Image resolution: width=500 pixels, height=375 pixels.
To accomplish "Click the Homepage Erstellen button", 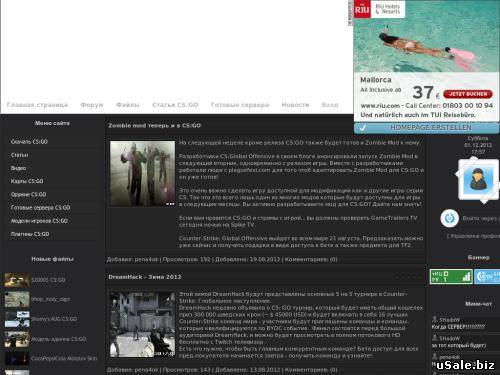I will (427, 128).
